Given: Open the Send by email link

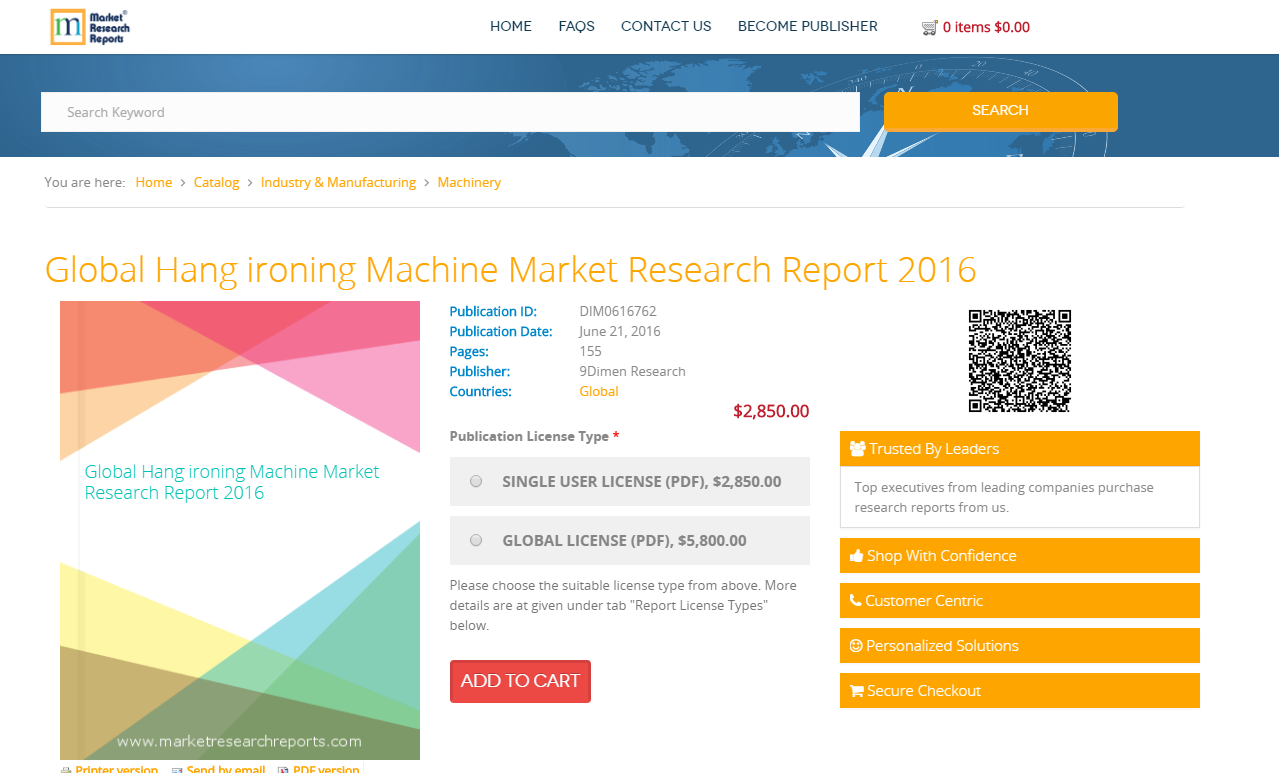Looking at the screenshot, I should (x=226, y=770).
